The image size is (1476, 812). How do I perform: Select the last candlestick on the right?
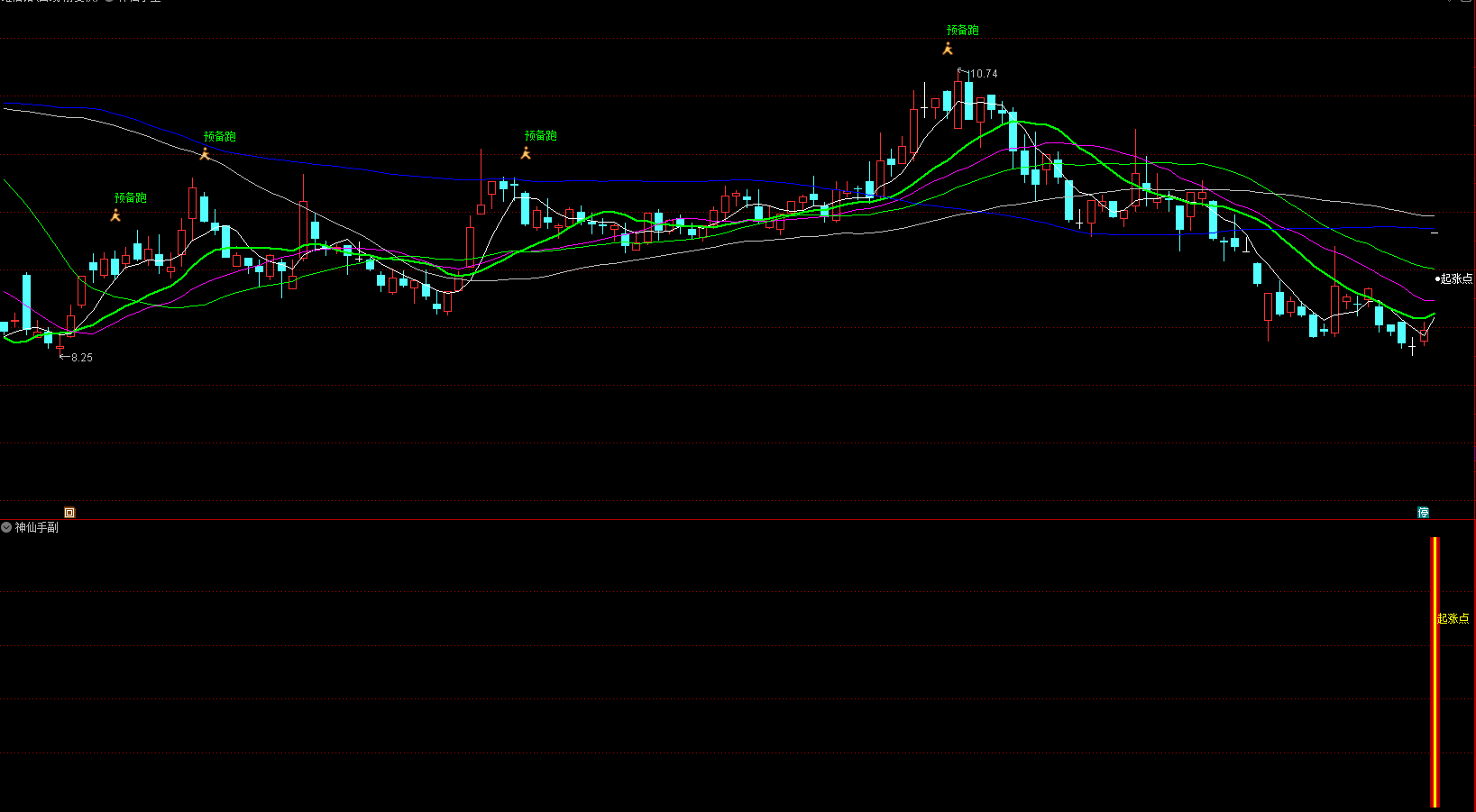click(1424, 335)
